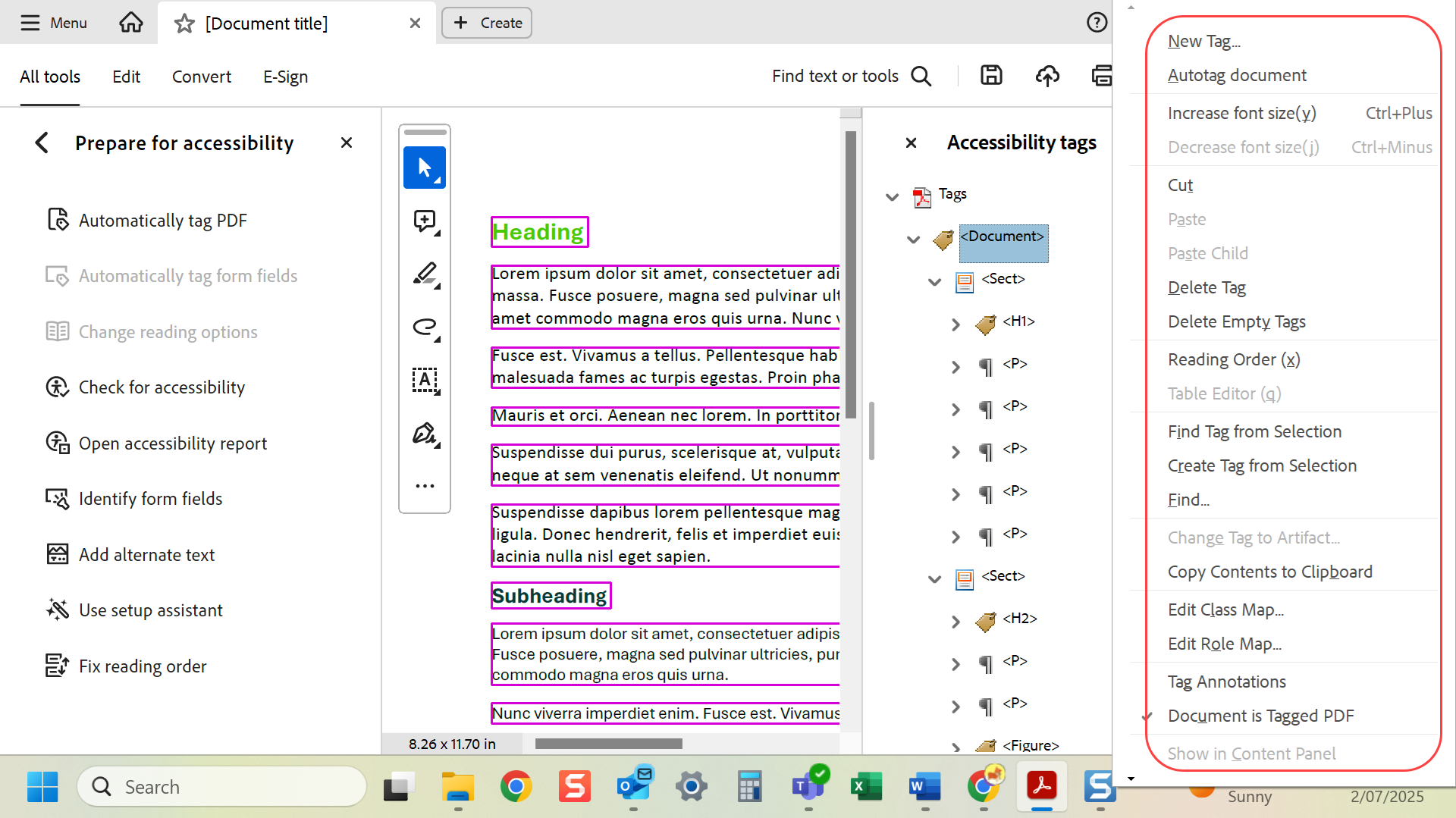This screenshot has height=818, width=1456.
Task: Open the help question mark icon
Action: click(1097, 23)
